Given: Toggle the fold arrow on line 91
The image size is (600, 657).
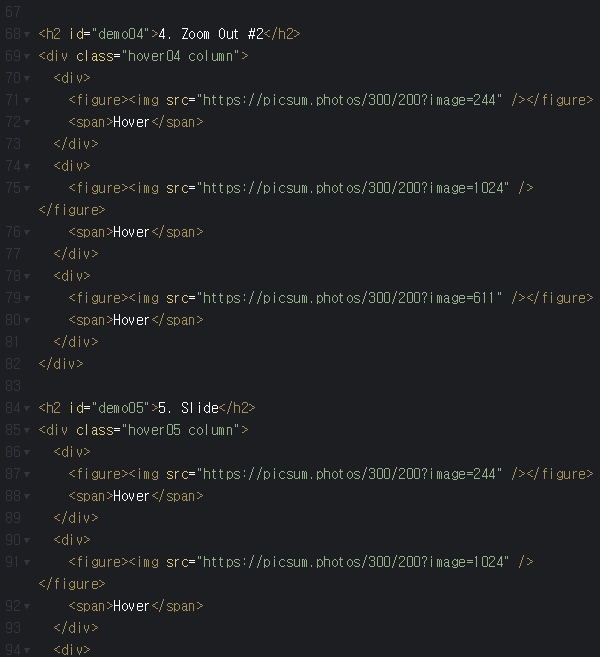Looking at the screenshot, I should [26, 562].
